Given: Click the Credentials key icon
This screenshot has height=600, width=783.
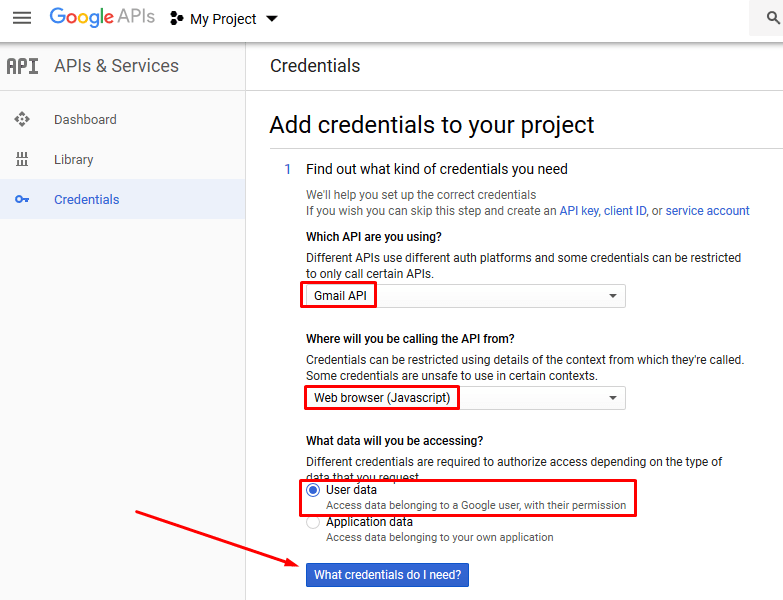Looking at the screenshot, I should [x=22, y=199].
